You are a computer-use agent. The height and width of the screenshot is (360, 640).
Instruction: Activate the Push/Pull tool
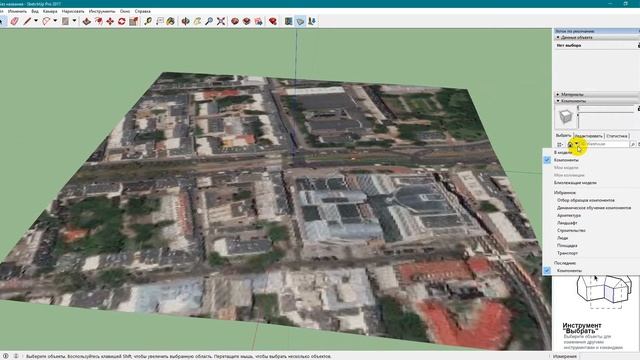click(x=87, y=21)
